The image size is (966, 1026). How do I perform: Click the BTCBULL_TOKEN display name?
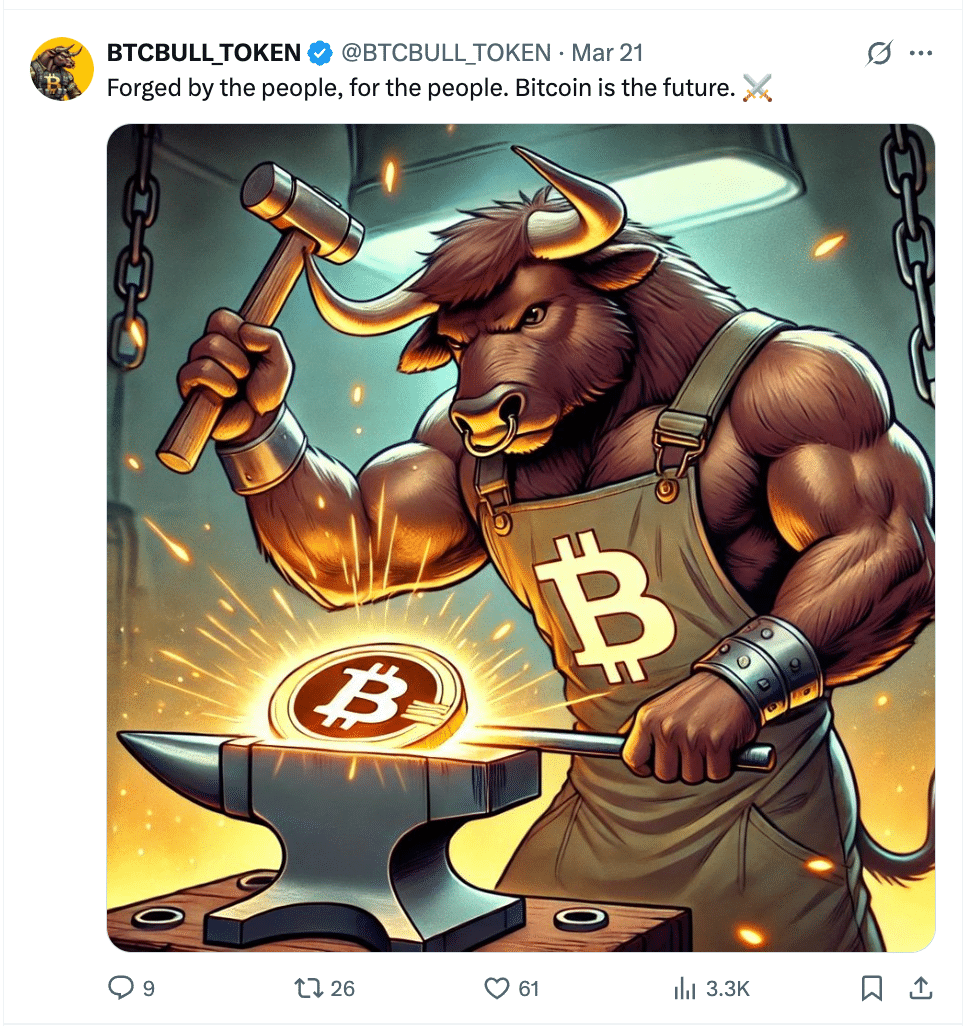(204, 53)
